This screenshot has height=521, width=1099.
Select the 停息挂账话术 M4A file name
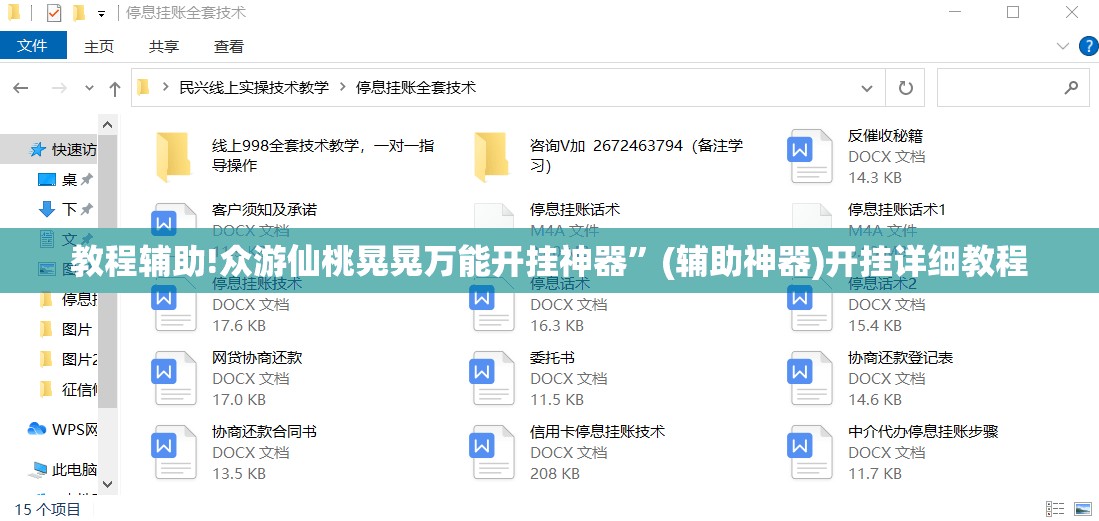tap(575, 209)
